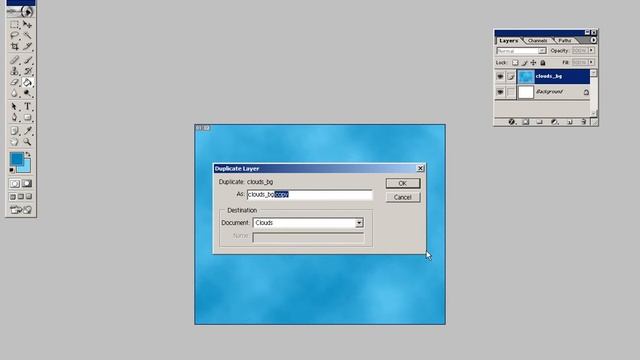
Task: Open the Document dropdown in dialog
Action: [359, 223]
